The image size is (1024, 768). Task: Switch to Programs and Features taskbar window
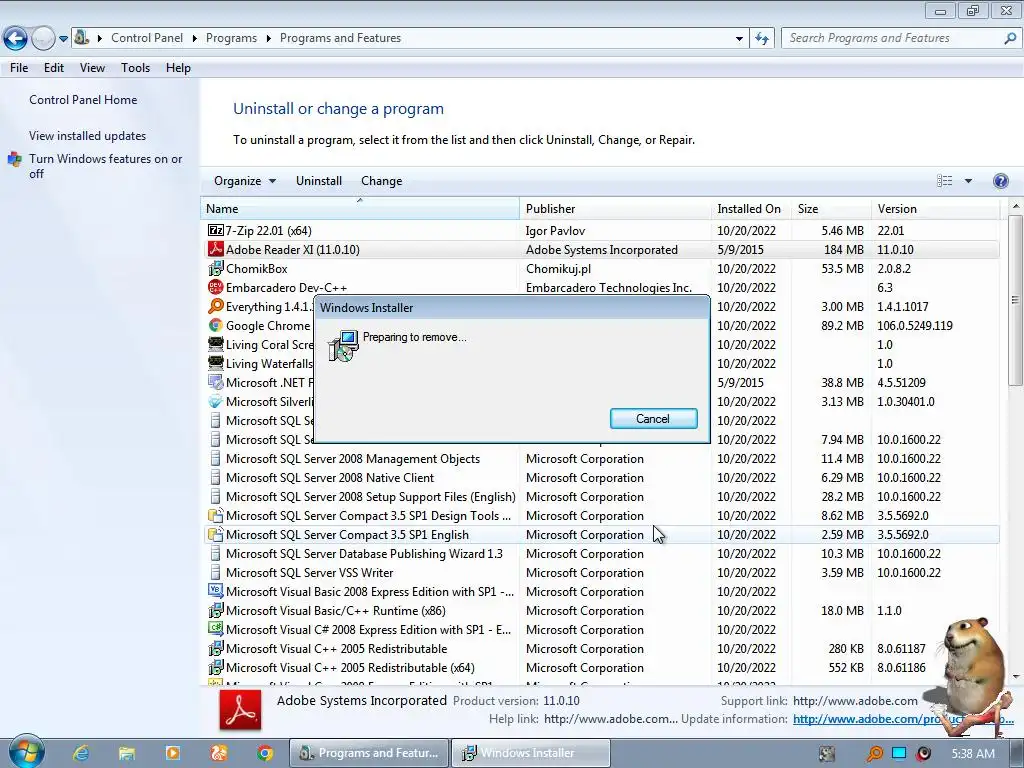(x=369, y=753)
